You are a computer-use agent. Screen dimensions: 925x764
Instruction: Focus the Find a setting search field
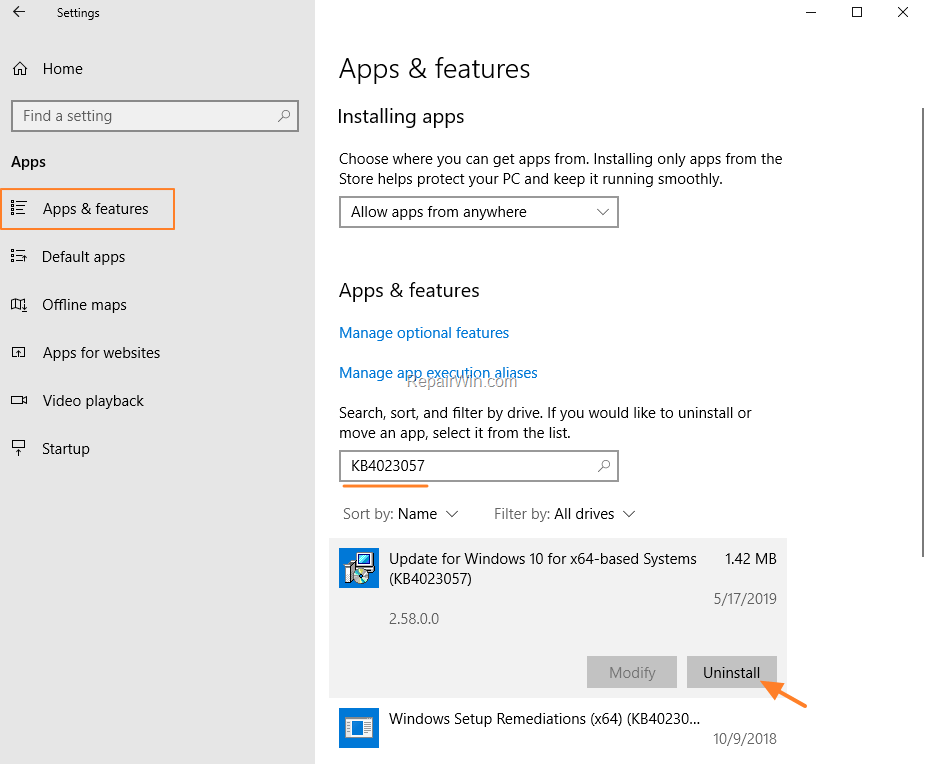coord(155,116)
